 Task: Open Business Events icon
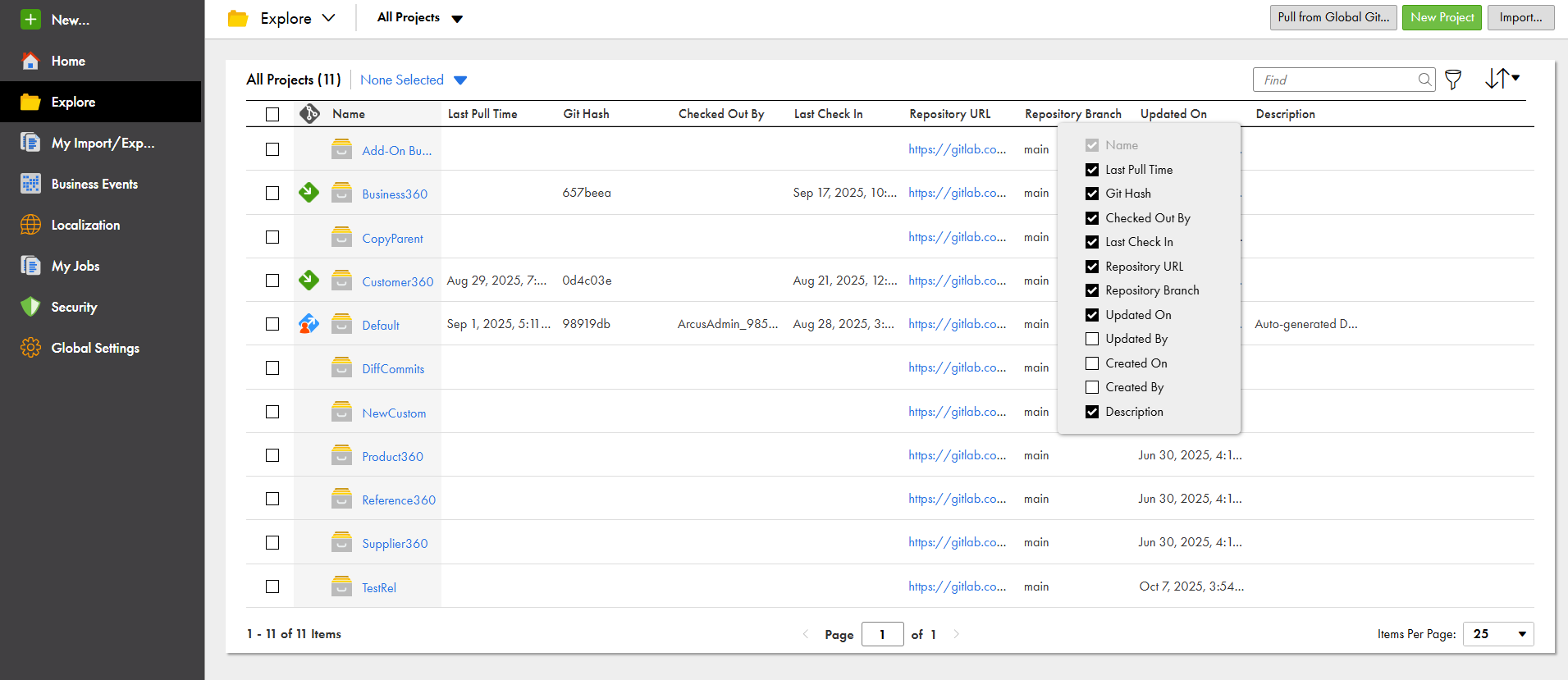coord(30,184)
